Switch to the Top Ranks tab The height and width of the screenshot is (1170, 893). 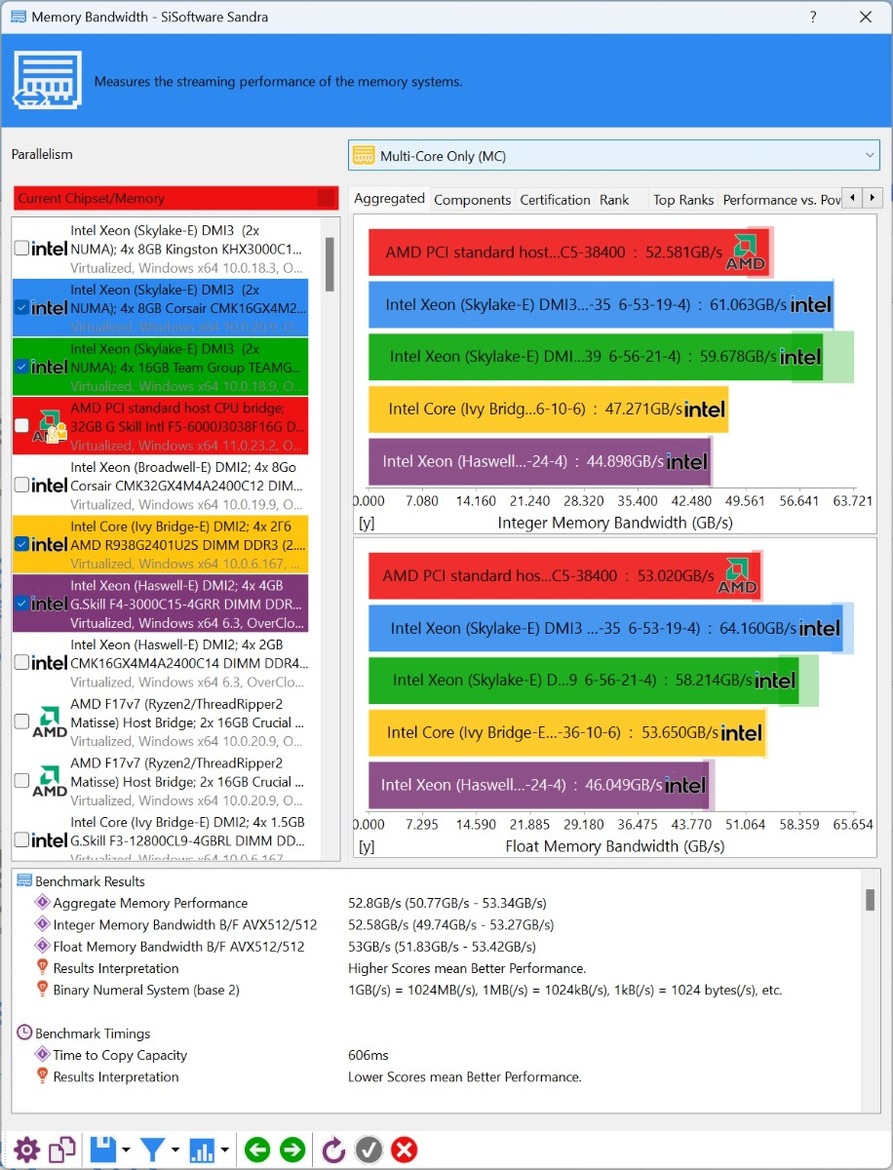point(683,199)
